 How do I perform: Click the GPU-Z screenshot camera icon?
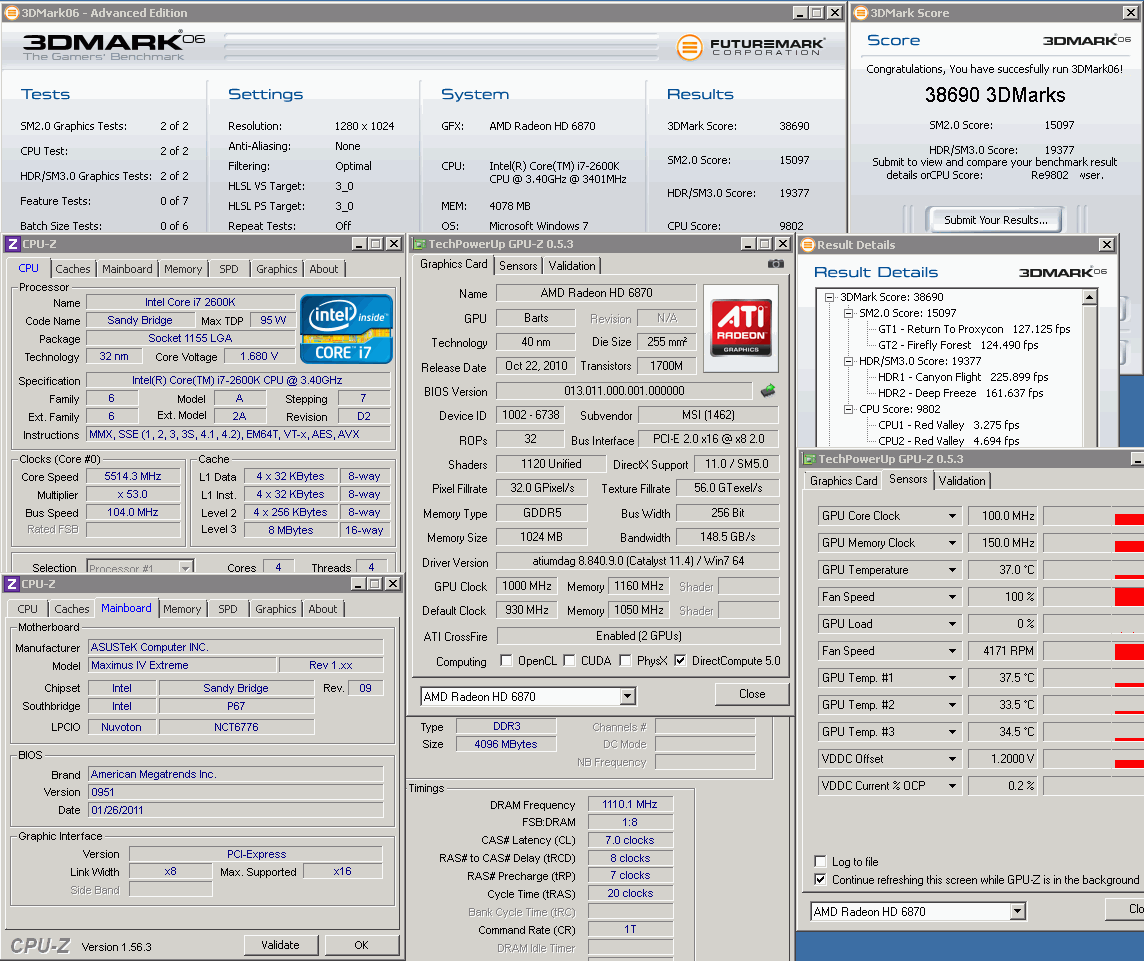tap(776, 264)
